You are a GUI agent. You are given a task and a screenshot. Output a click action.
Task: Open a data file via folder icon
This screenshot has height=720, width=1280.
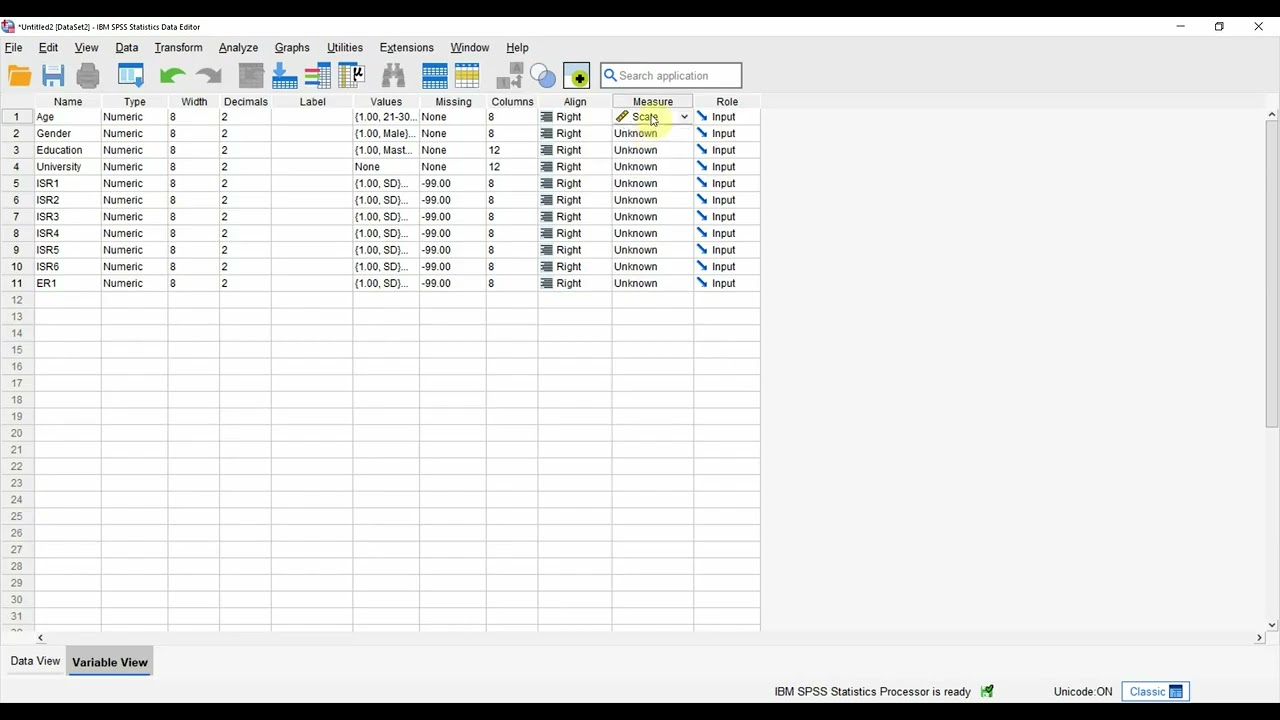click(20, 76)
